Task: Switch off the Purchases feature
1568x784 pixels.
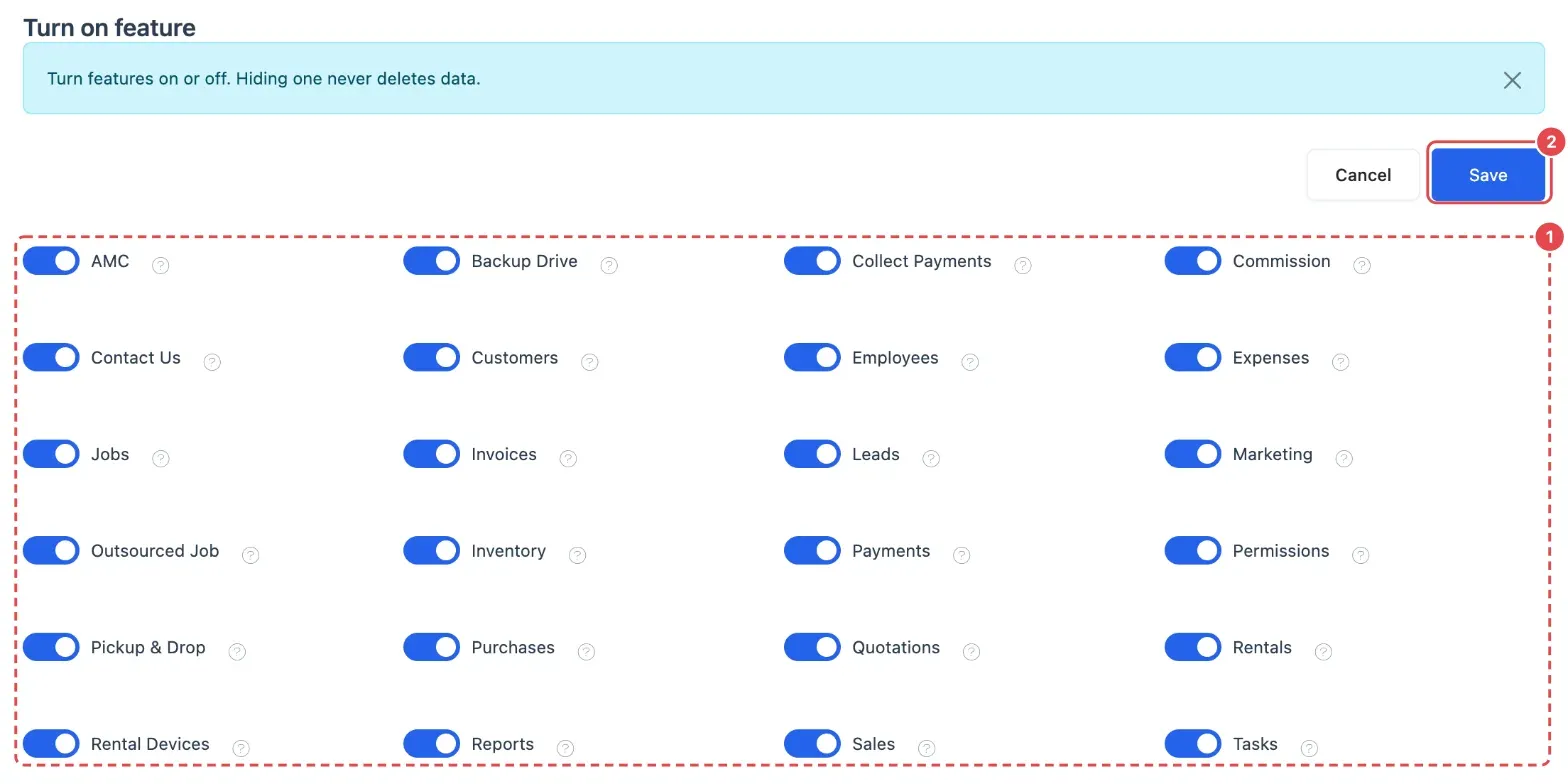Action: [x=432, y=647]
